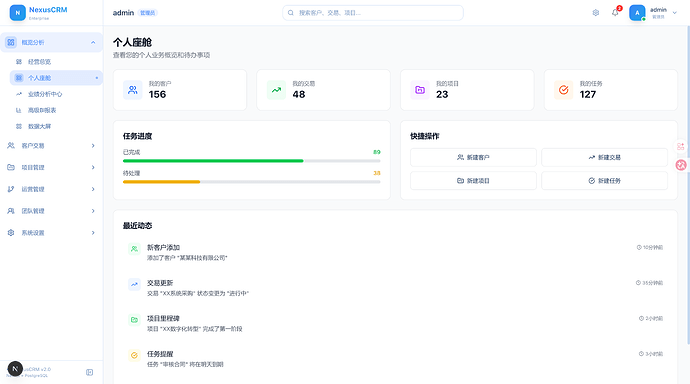
Task: Click the 交易更新 activity title
Action: (x=160, y=283)
